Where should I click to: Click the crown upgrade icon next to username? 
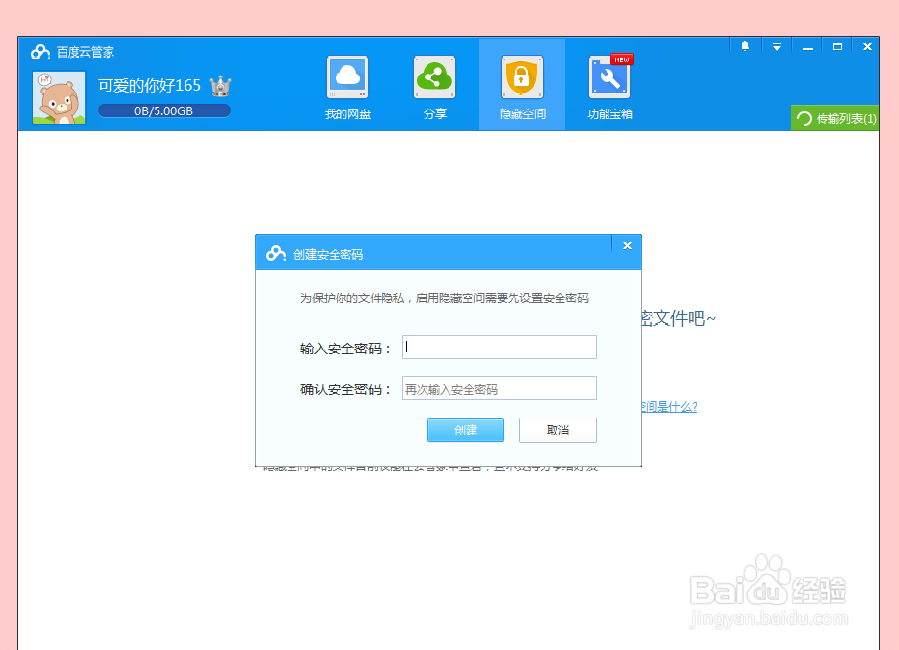(219, 85)
